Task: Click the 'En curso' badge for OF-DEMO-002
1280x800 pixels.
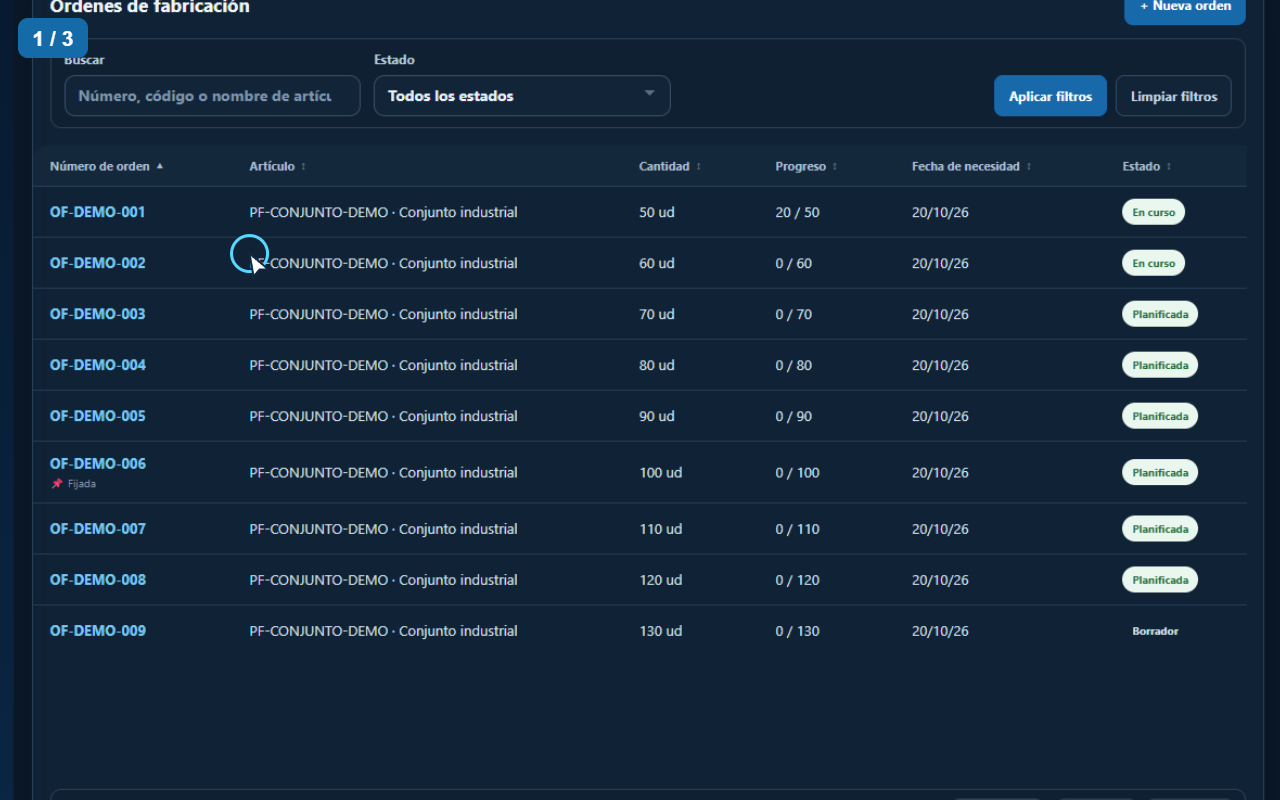Action: (1153, 263)
